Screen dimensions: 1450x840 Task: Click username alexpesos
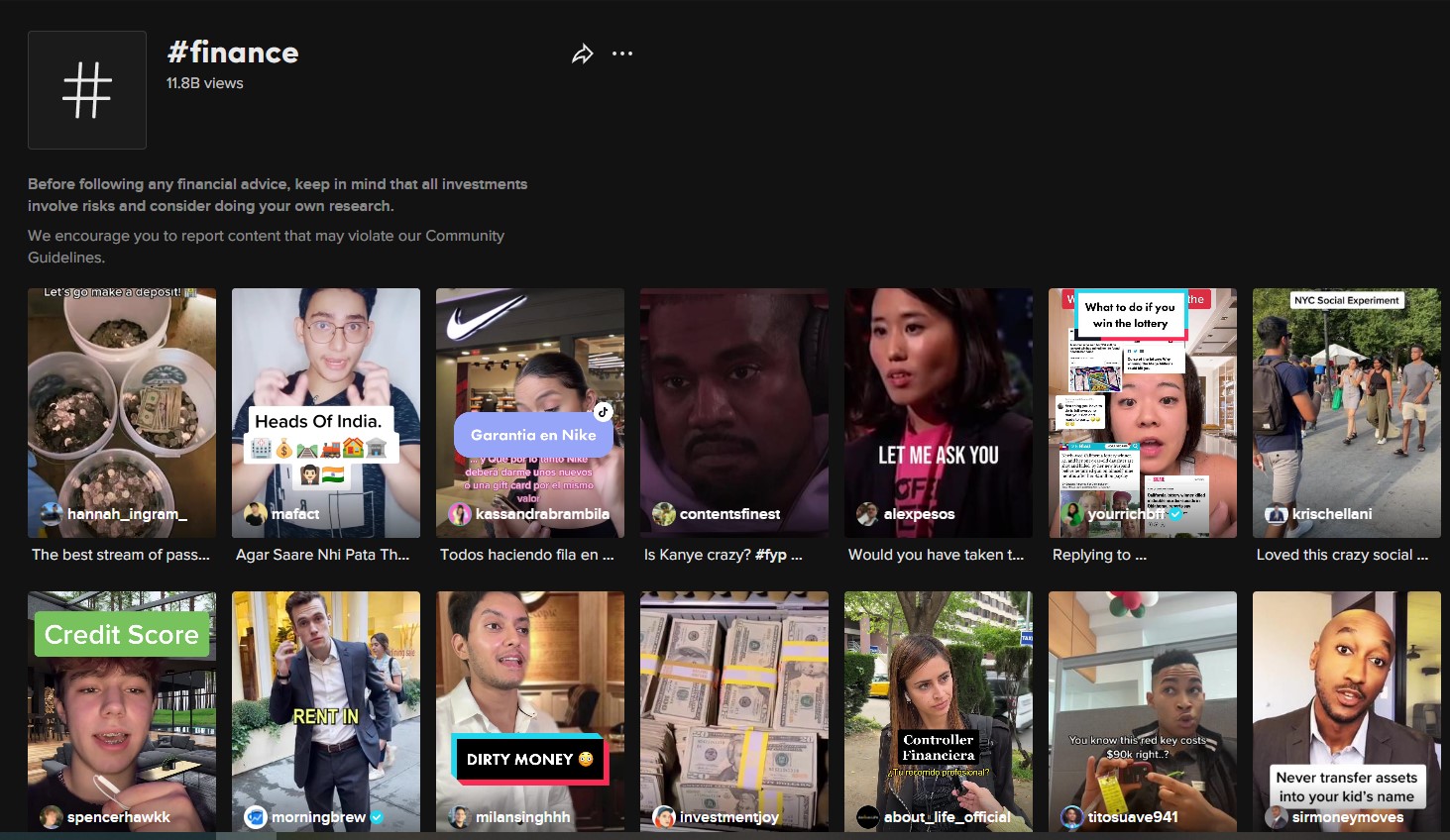919,514
